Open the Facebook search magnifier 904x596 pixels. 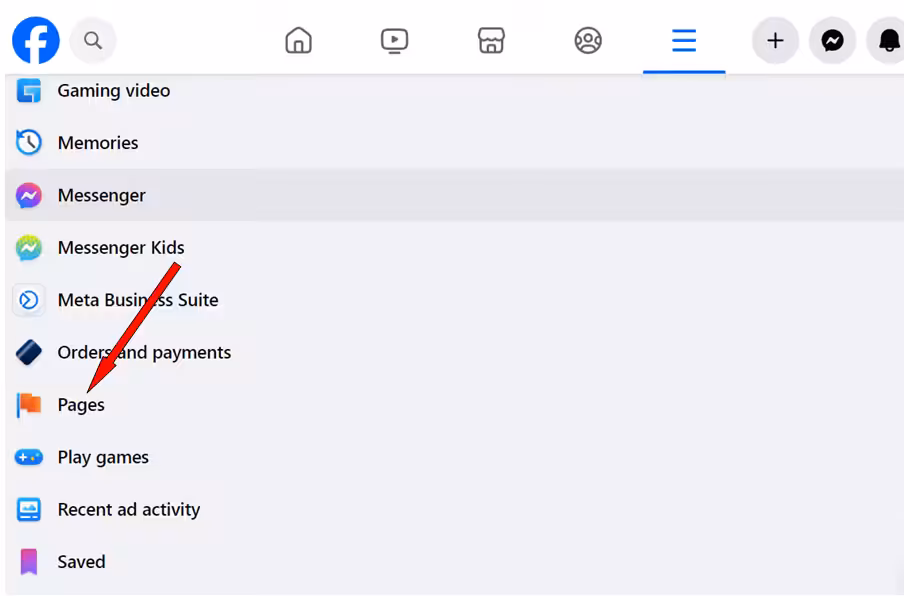pyautogui.click(x=93, y=40)
